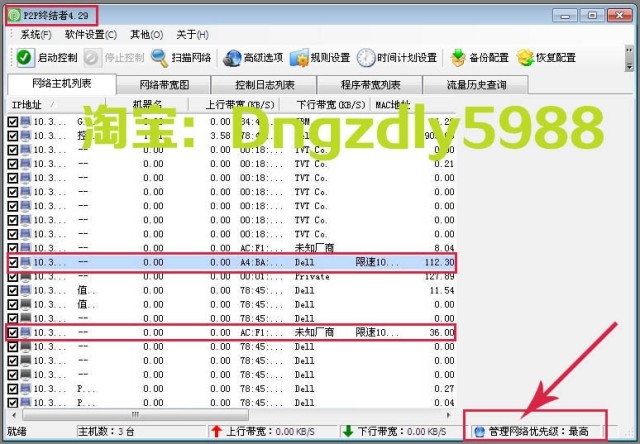Click the 恢复配置 toolbar button

546,58
